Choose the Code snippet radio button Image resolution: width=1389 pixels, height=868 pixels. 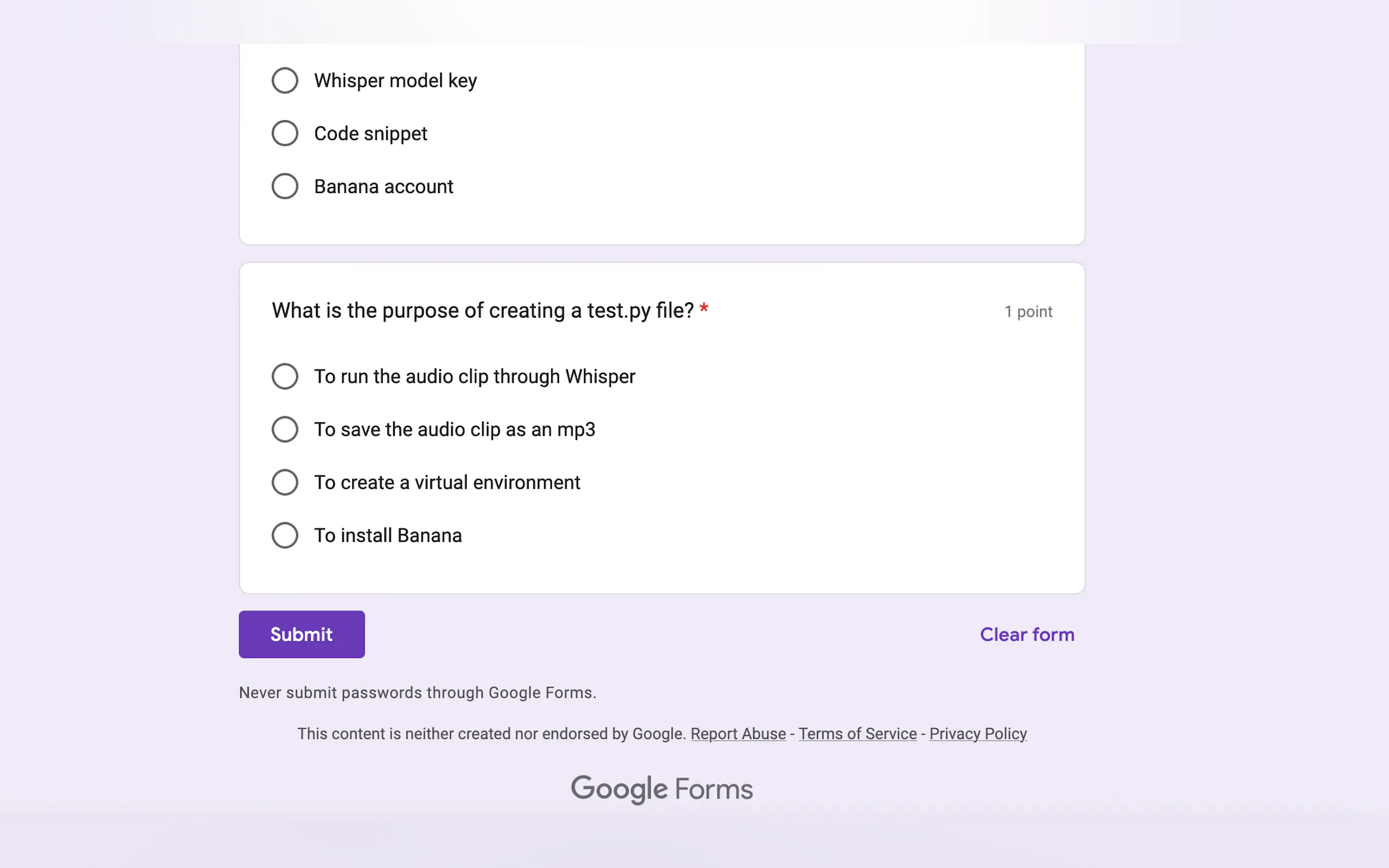coord(285,133)
